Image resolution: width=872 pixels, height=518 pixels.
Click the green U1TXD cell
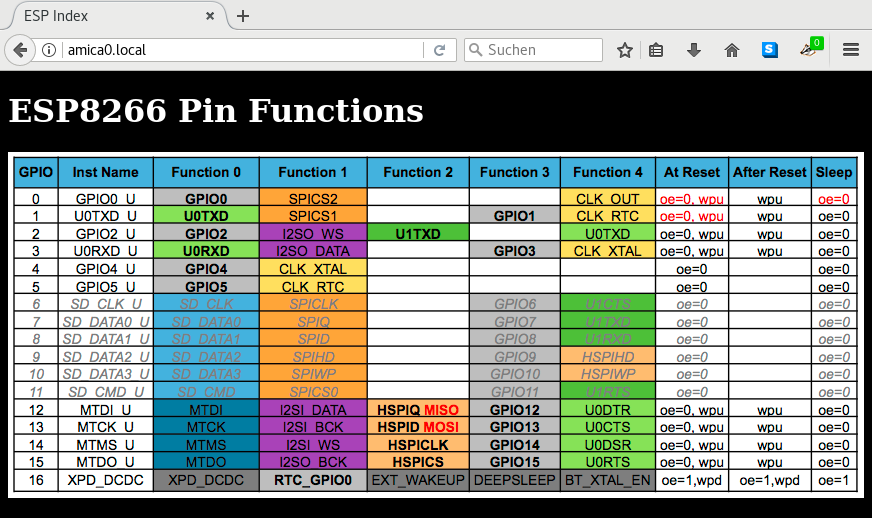pos(417,233)
